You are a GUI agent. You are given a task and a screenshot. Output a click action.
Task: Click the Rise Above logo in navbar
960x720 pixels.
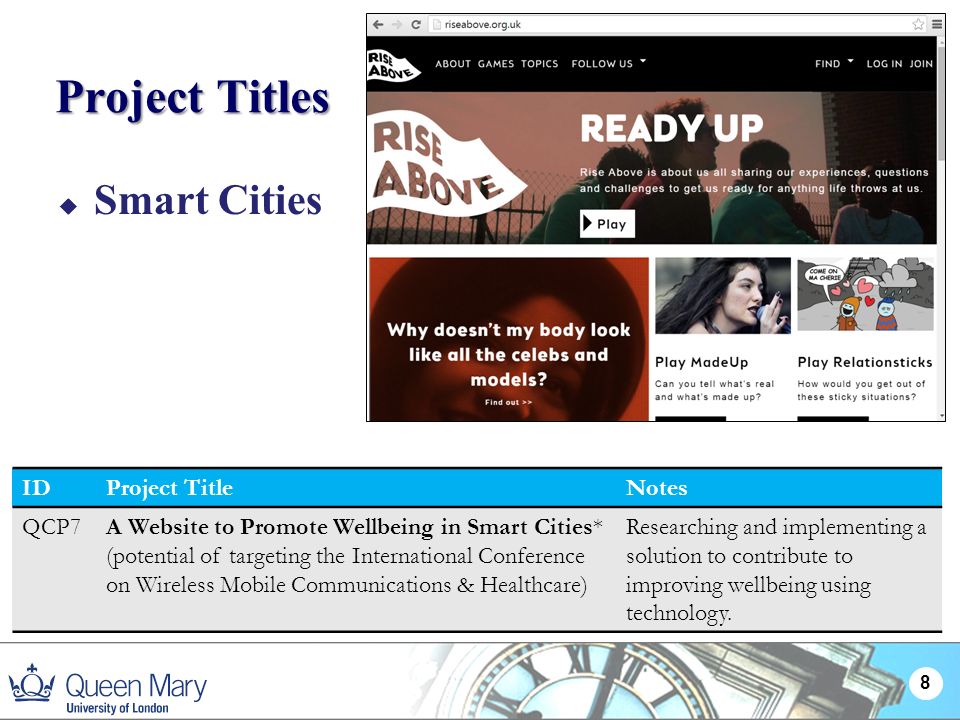[393, 66]
